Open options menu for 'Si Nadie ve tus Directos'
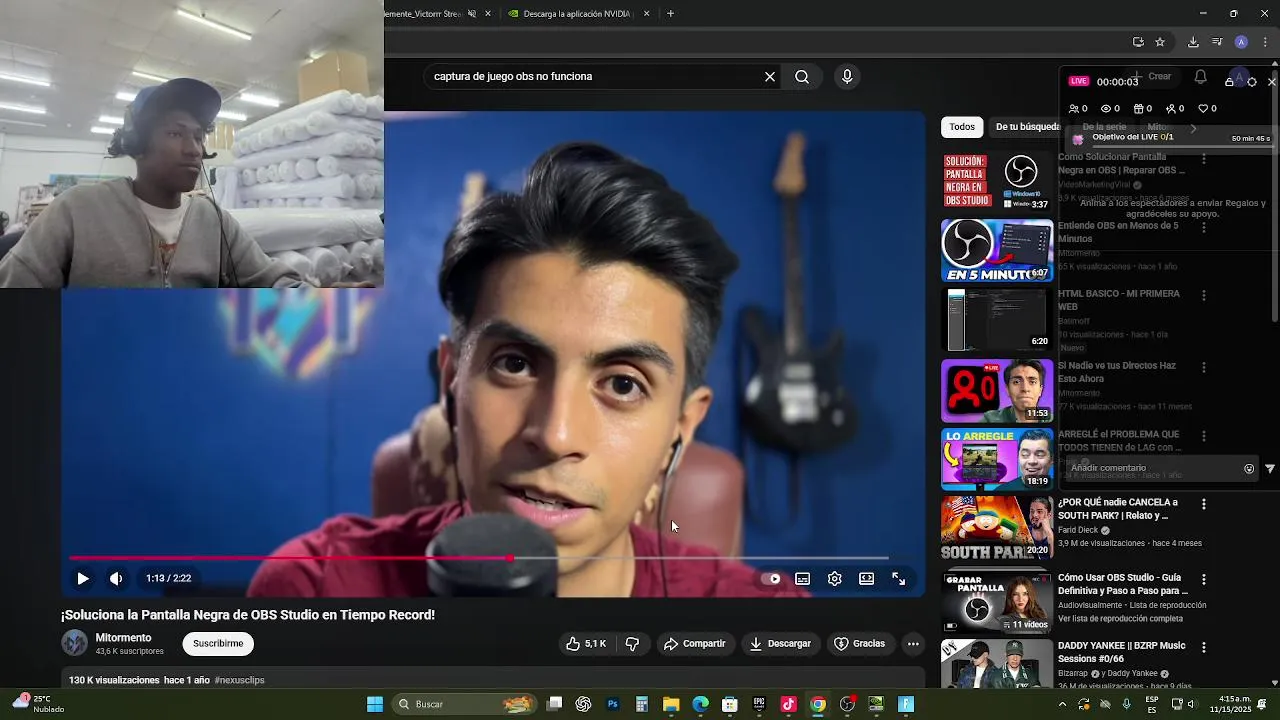This screenshot has width=1280, height=720. (1204, 367)
